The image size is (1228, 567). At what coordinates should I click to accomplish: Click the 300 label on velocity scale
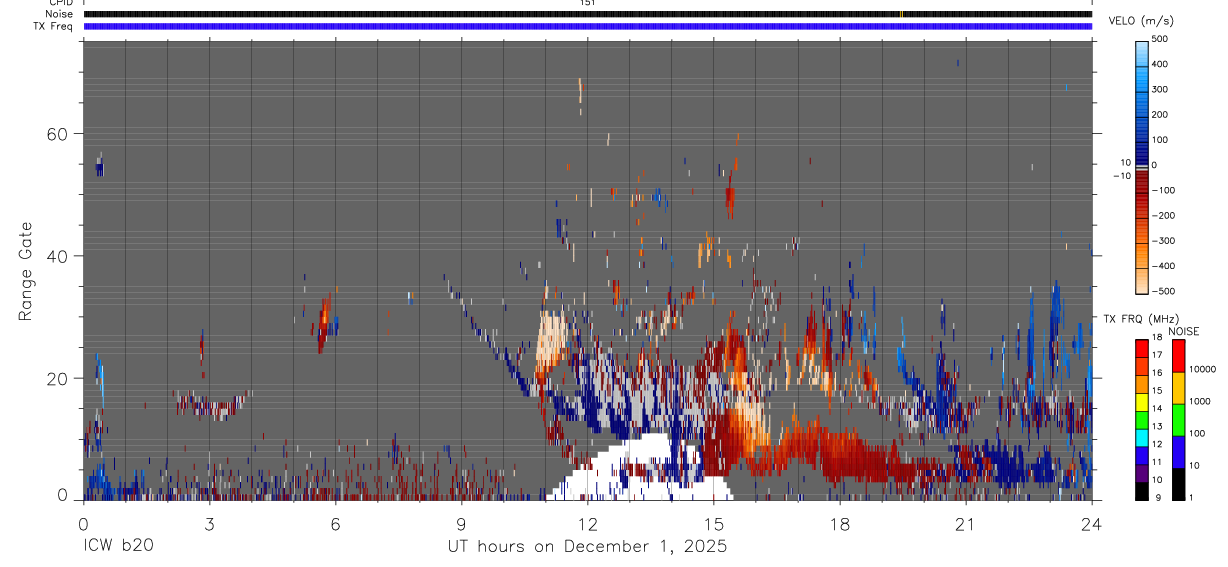click(x=1161, y=89)
